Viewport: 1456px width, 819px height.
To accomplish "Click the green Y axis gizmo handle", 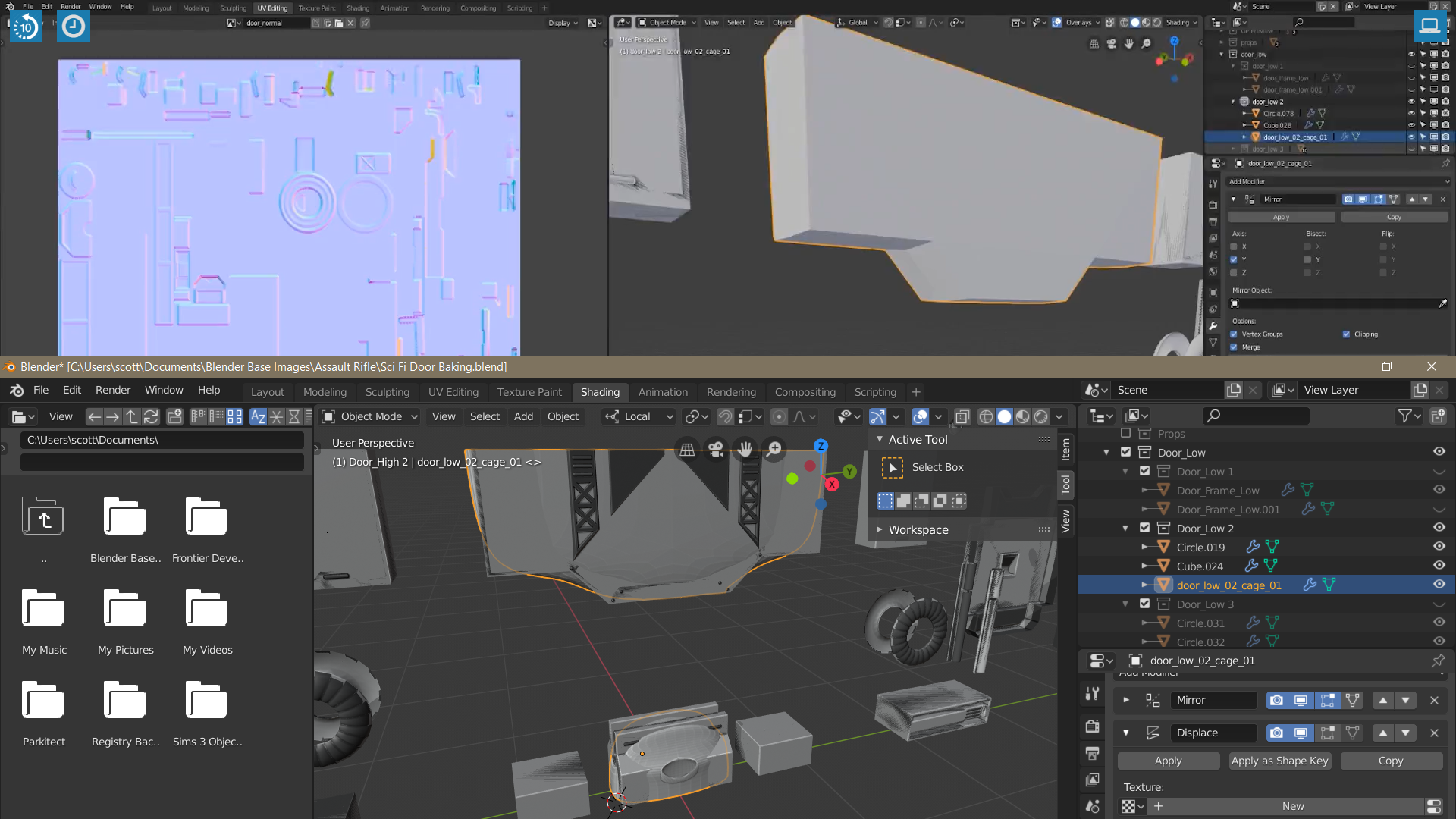I will 849,472.
